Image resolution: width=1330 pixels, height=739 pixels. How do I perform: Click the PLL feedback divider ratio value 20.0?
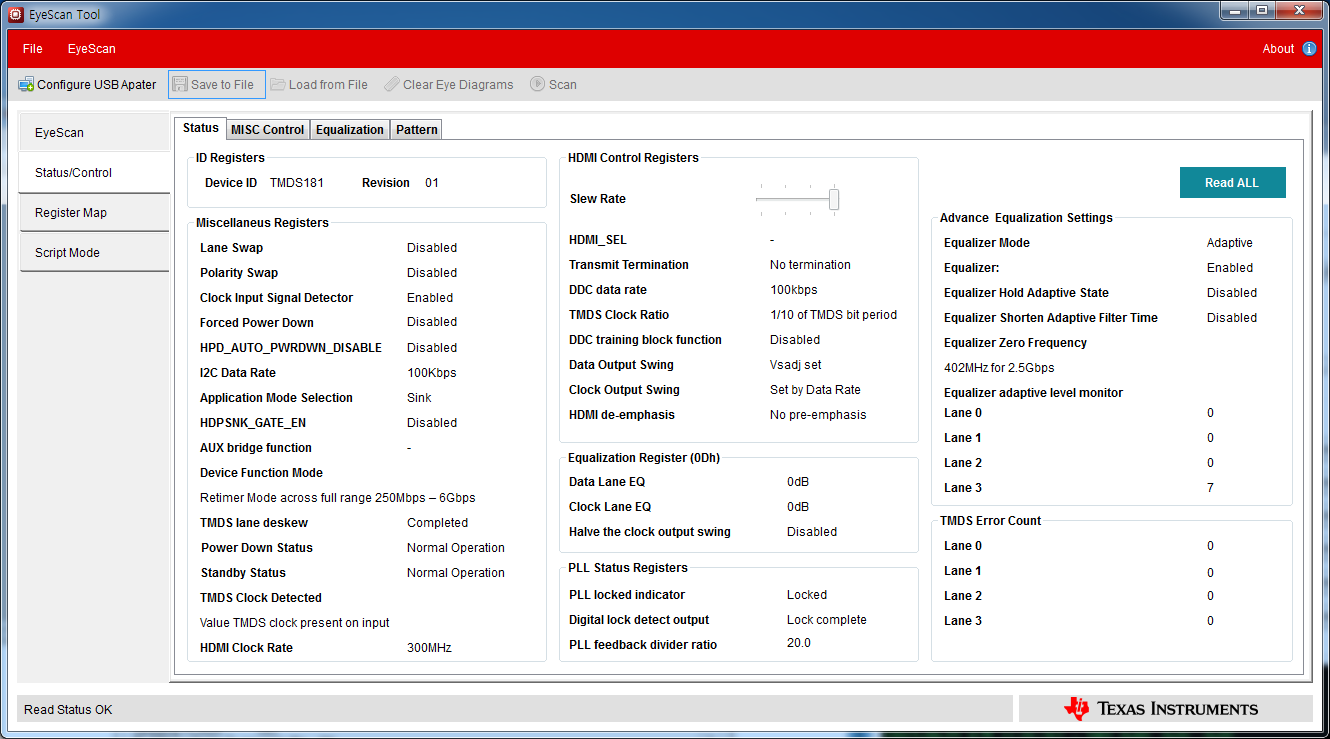(799, 643)
